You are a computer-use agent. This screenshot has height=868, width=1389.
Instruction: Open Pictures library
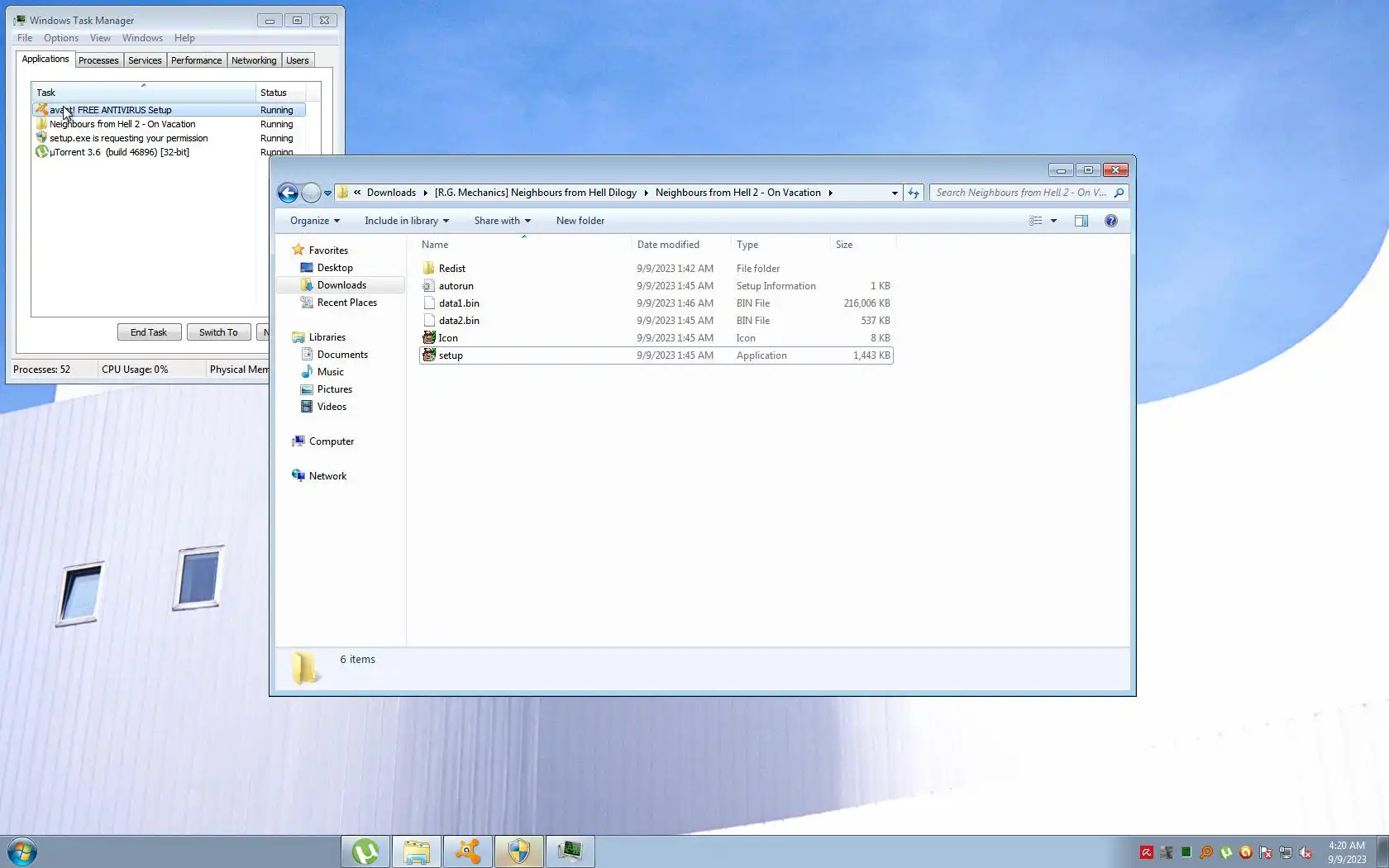pos(335,389)
